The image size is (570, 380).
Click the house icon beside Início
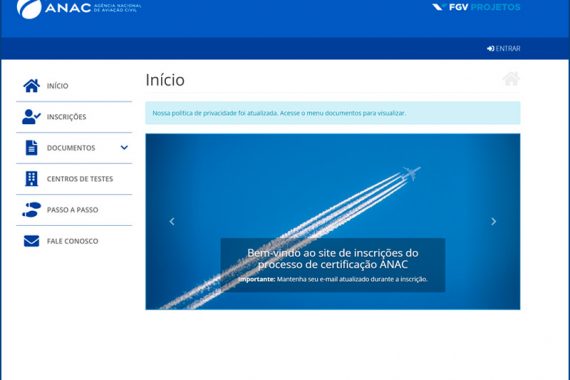click(x=32, y=86)
